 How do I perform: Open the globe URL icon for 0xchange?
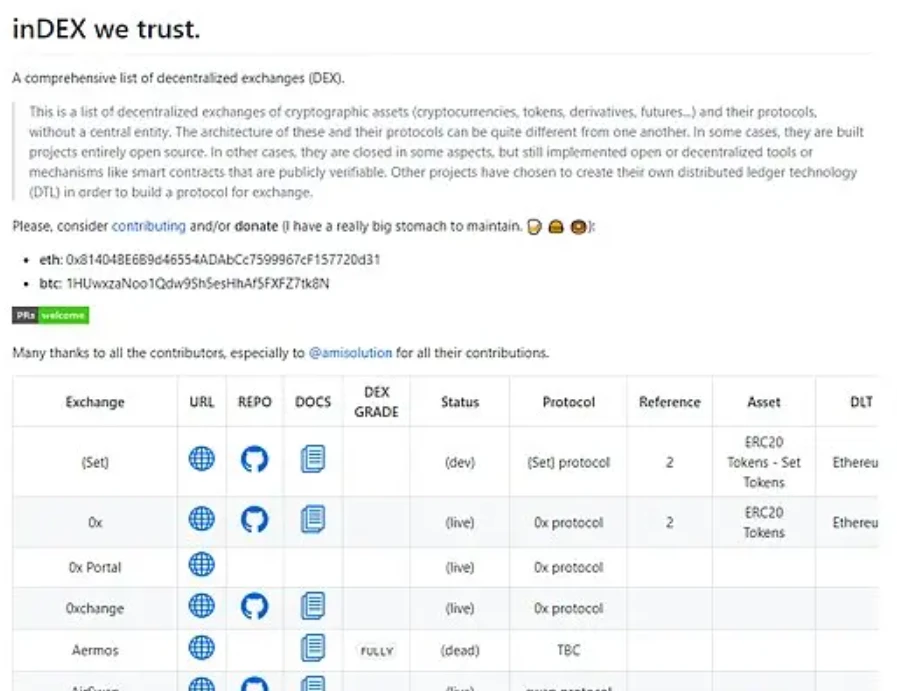(202, 605)
